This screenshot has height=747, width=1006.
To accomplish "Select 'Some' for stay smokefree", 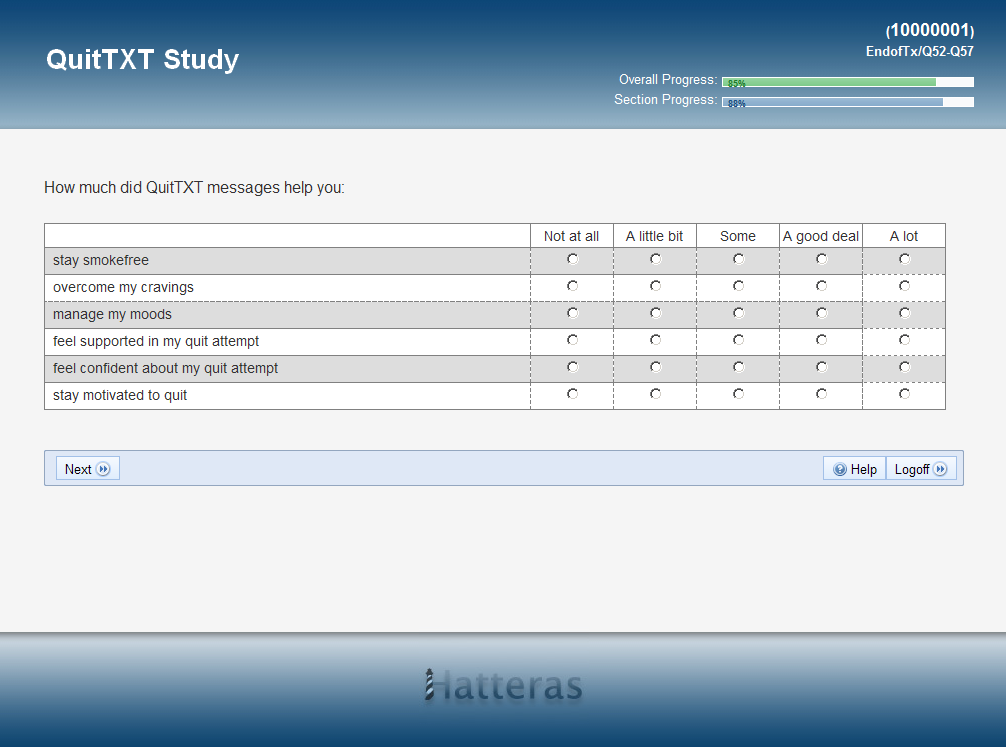I will pos(738,259).
